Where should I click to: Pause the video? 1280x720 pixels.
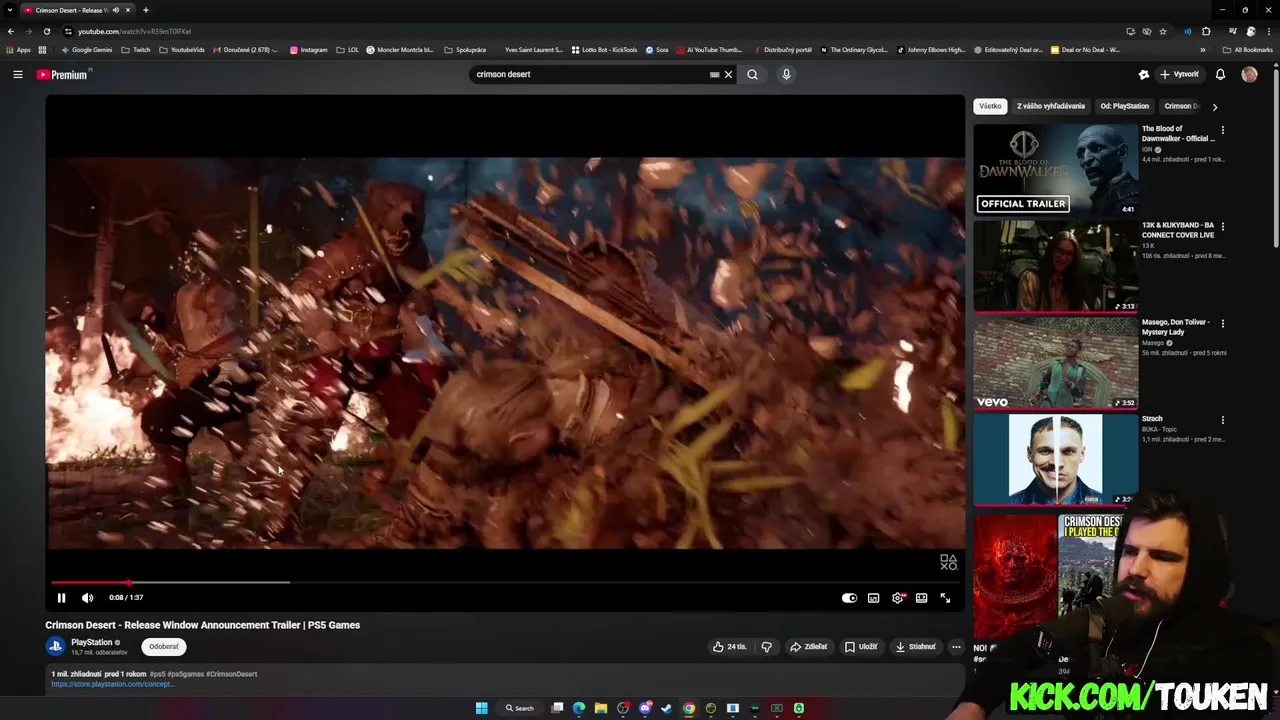[61, 598]
